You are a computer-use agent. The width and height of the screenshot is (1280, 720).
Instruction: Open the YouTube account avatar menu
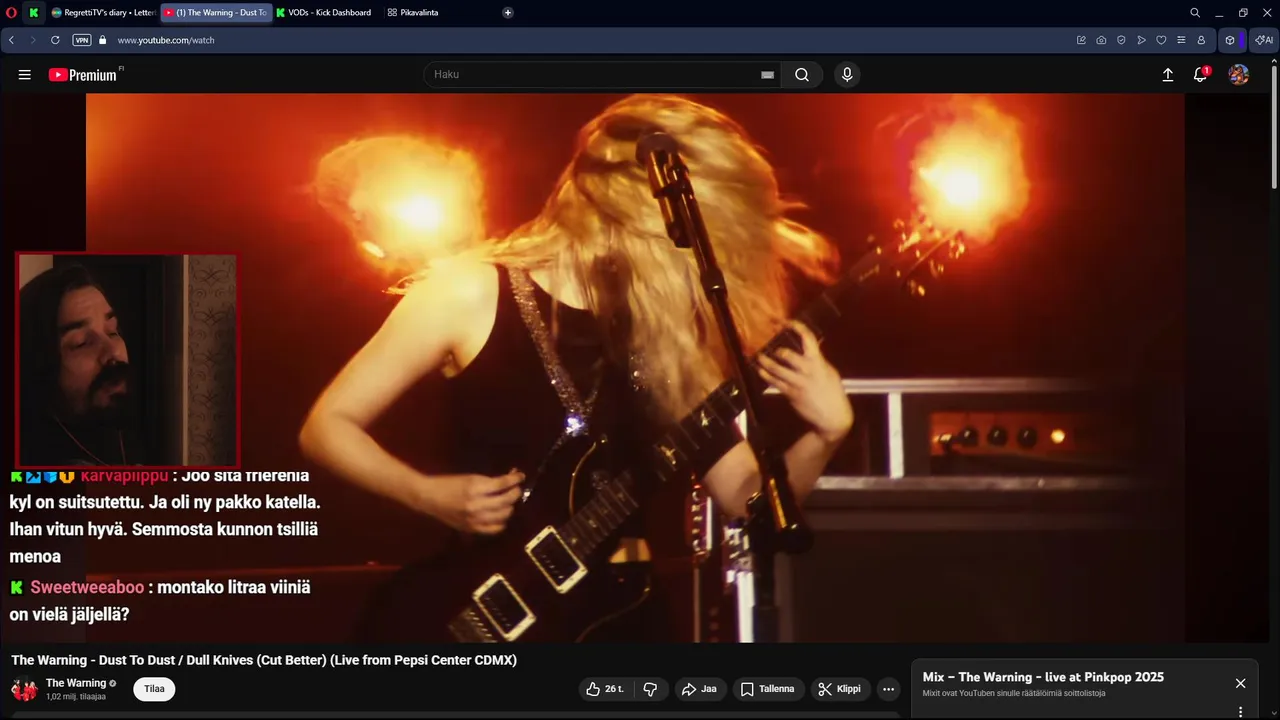1239,75
